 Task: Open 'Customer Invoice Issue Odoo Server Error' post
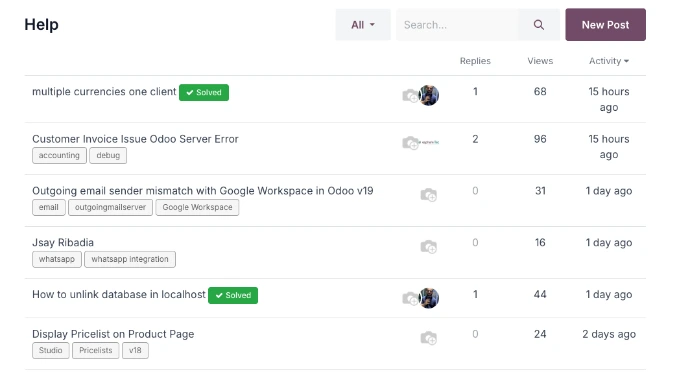coord(135,139)
